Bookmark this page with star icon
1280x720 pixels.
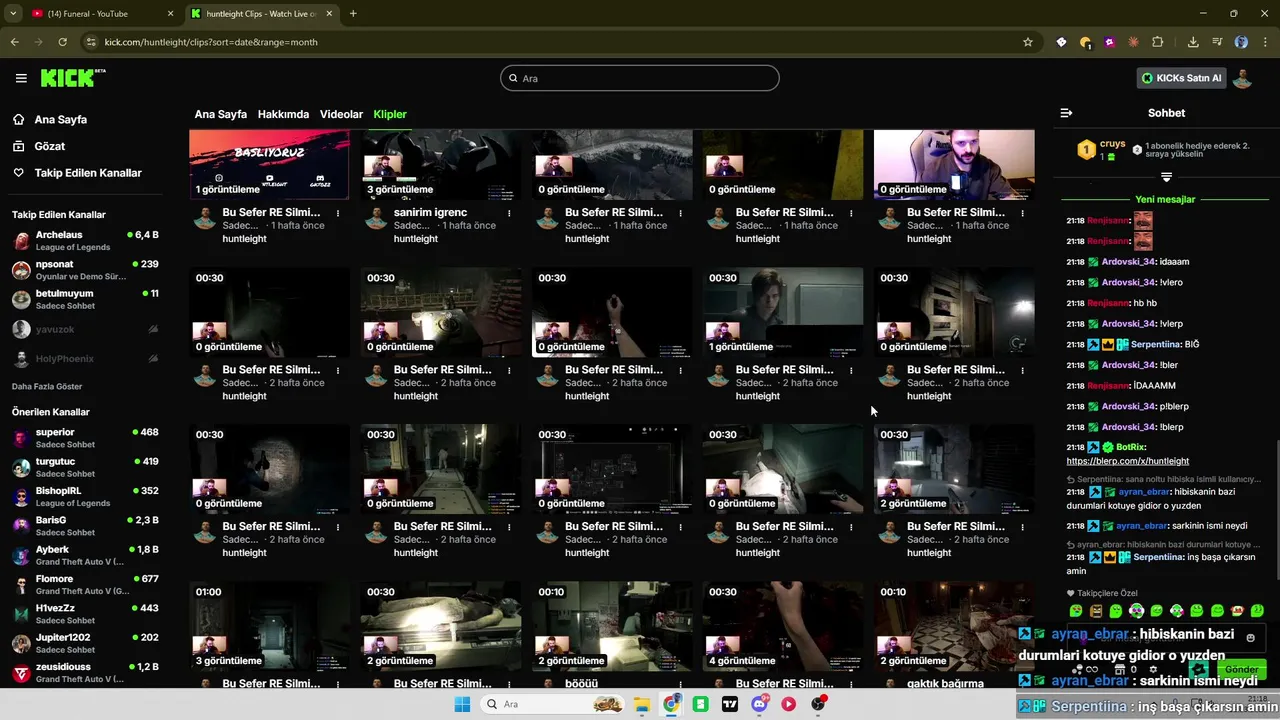(1027, 42)
